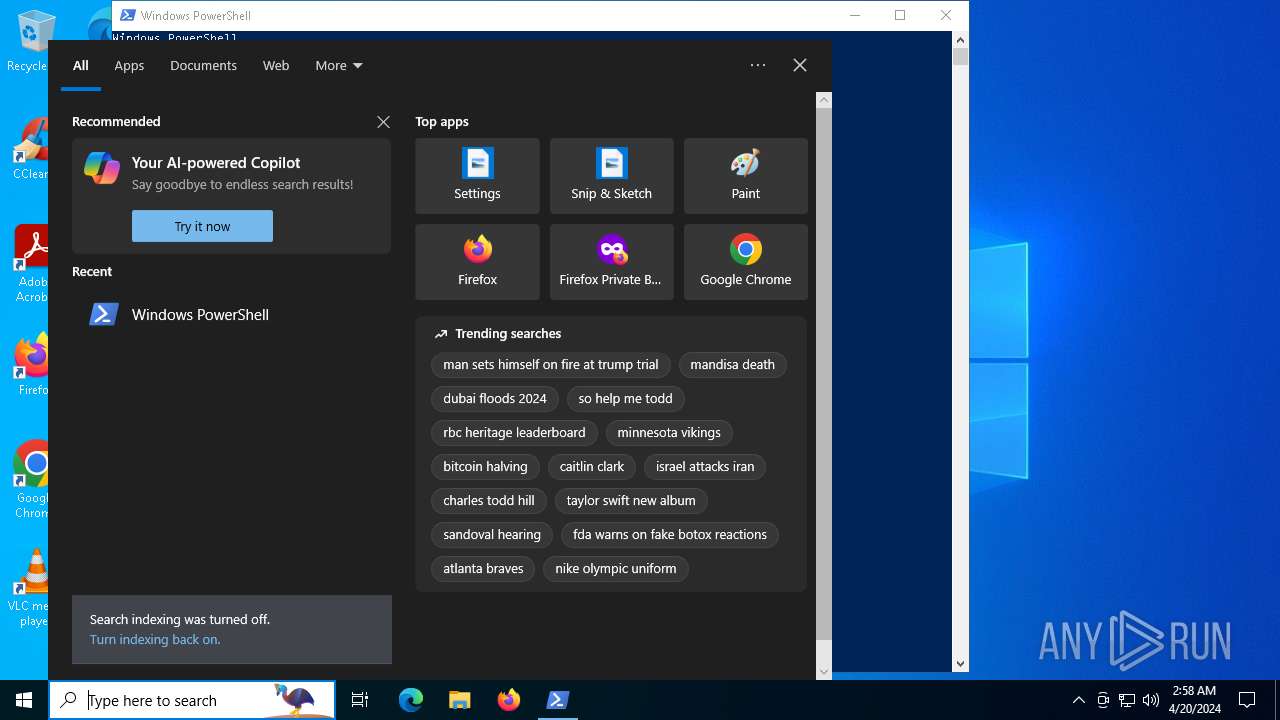Select 'sandoval hearing' trending chip
Image resolution: width=1280 pixels, height=720 pixels.
pos(492,535)
